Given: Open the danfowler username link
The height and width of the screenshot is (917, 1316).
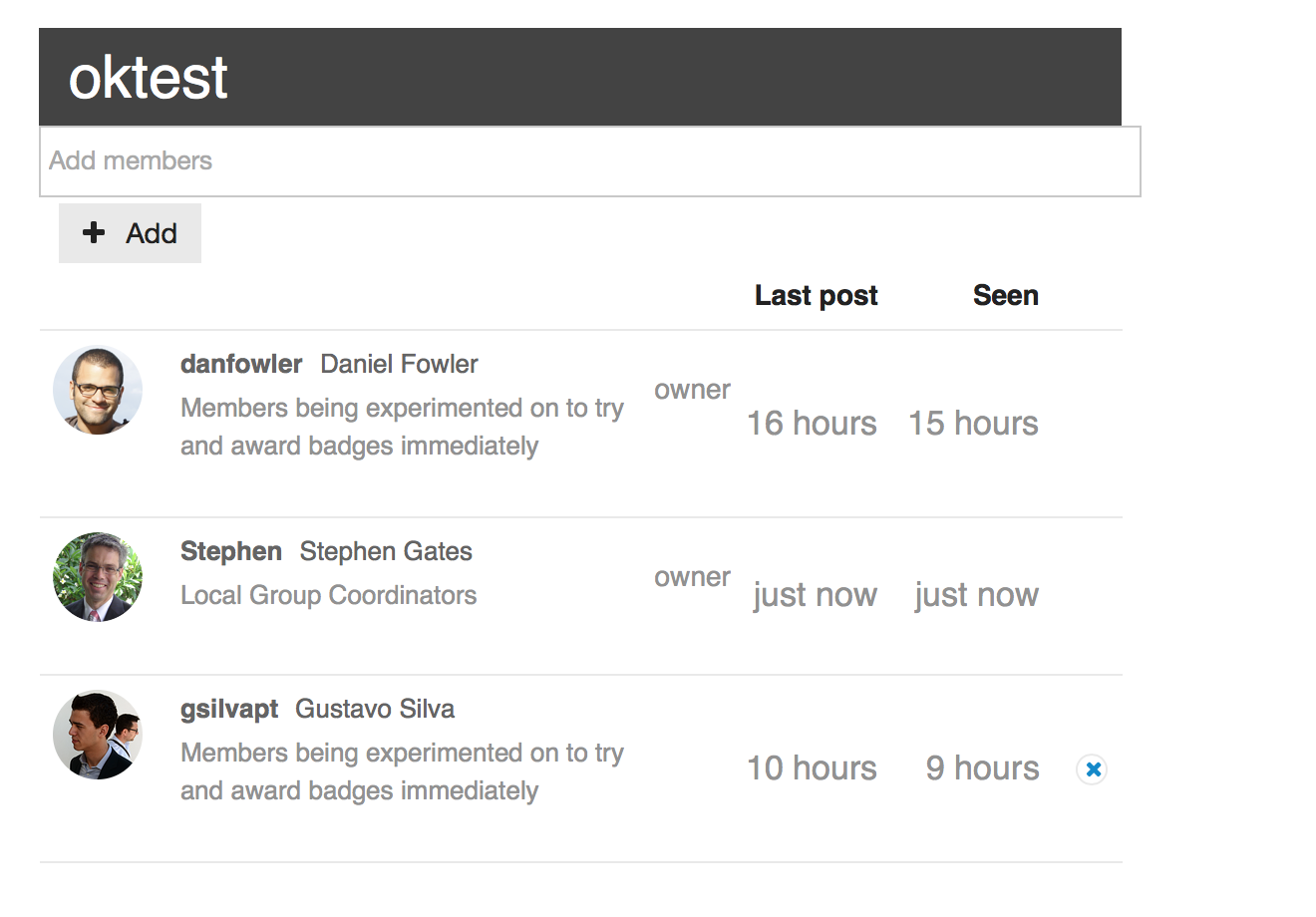Looking at the screenshot, I should point(240,365).
